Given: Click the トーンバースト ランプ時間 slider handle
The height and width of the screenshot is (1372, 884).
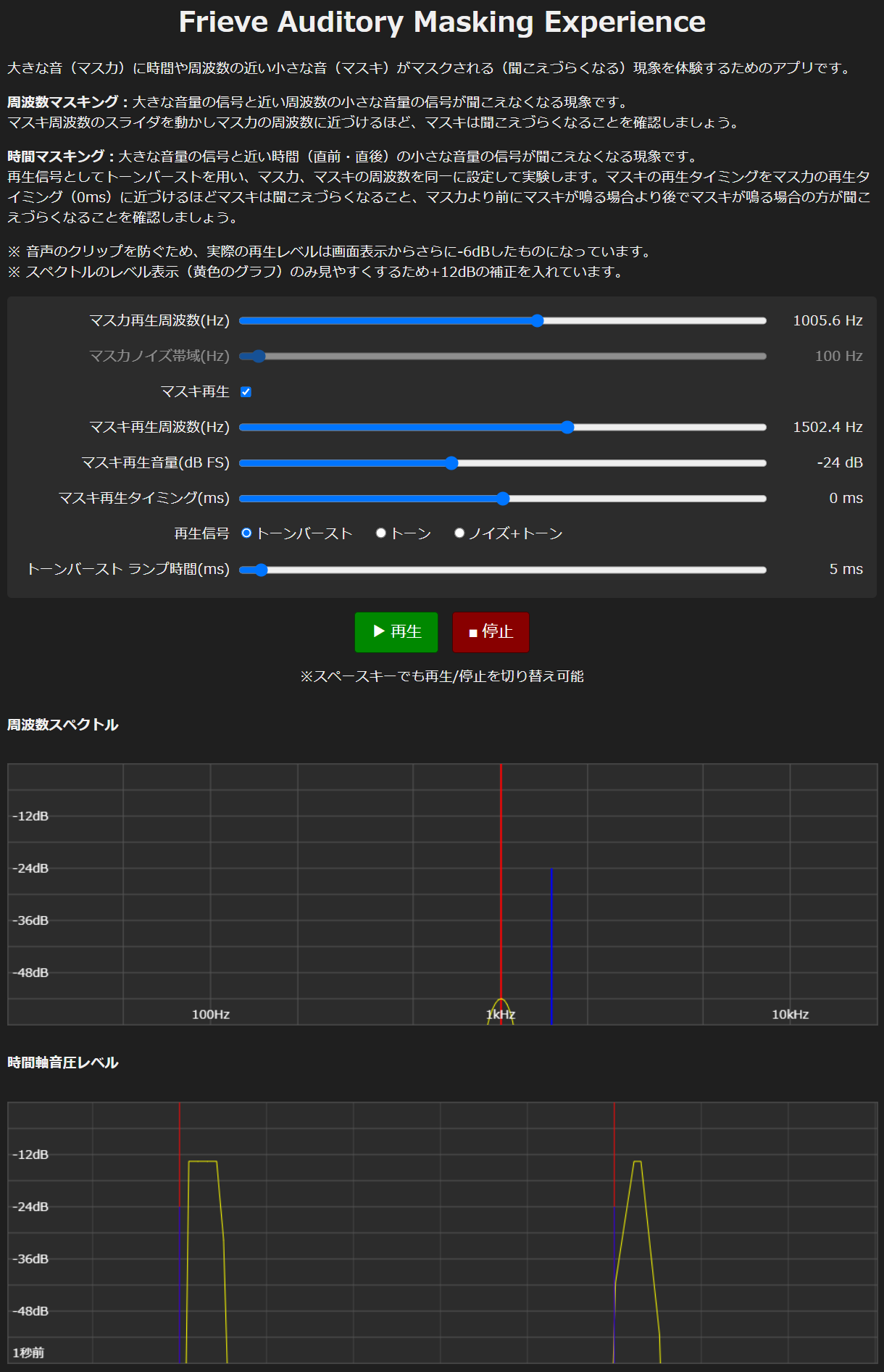Looking at the screenshot, I should [261, 570].
